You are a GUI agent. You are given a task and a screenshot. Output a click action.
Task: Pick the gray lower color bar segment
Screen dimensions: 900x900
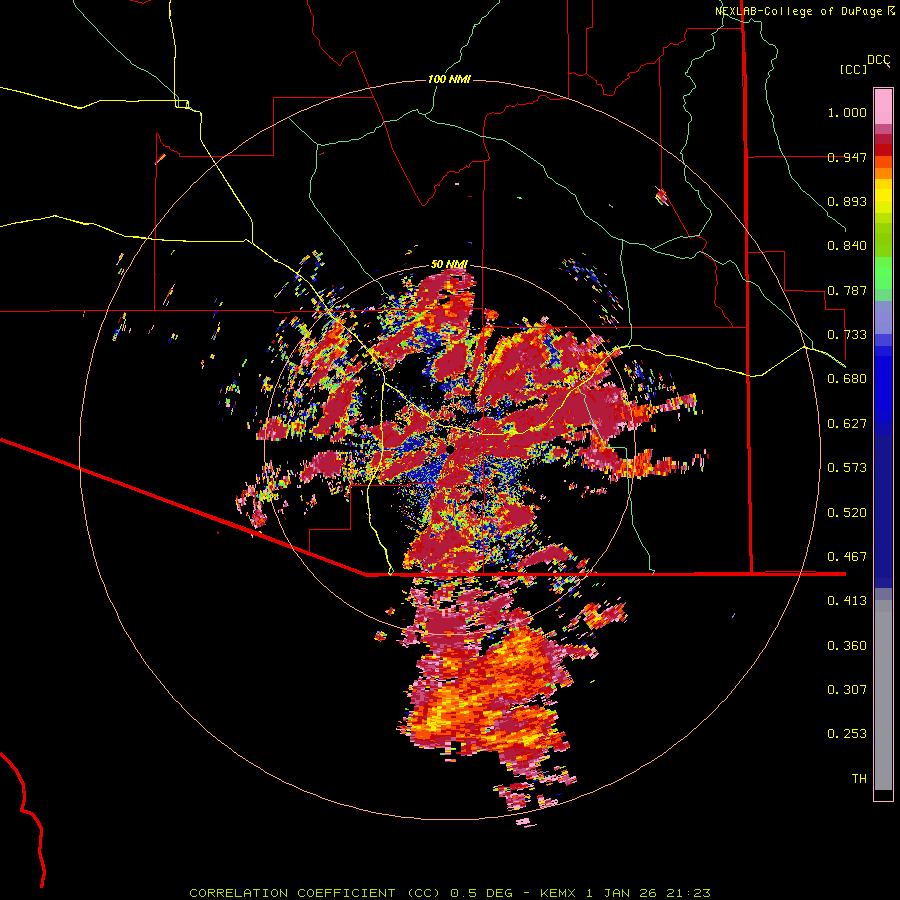883,695
